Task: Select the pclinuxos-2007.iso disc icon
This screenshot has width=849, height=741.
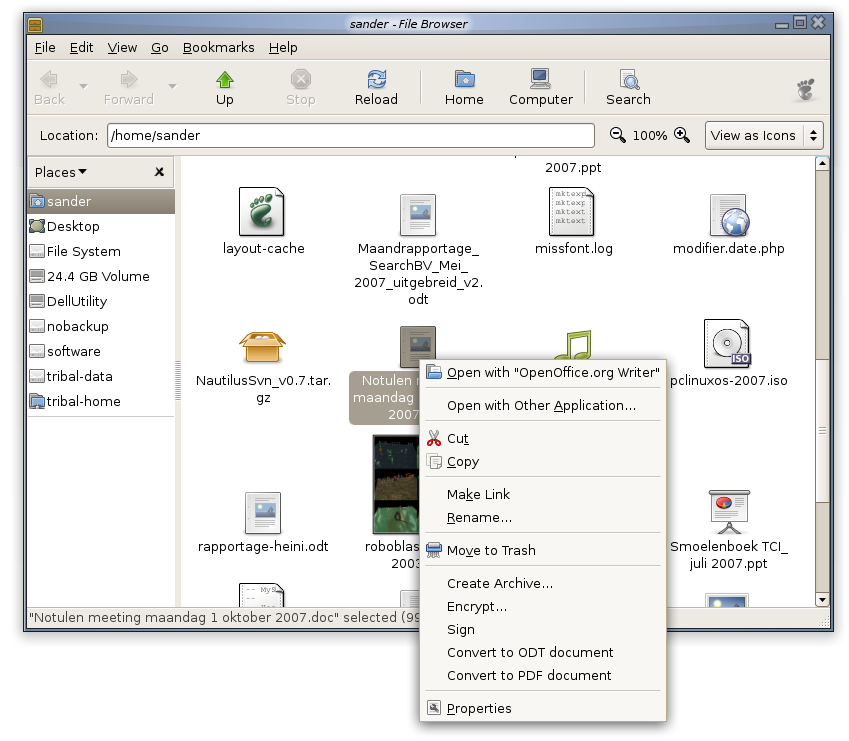Action: [x=727, y=344]
